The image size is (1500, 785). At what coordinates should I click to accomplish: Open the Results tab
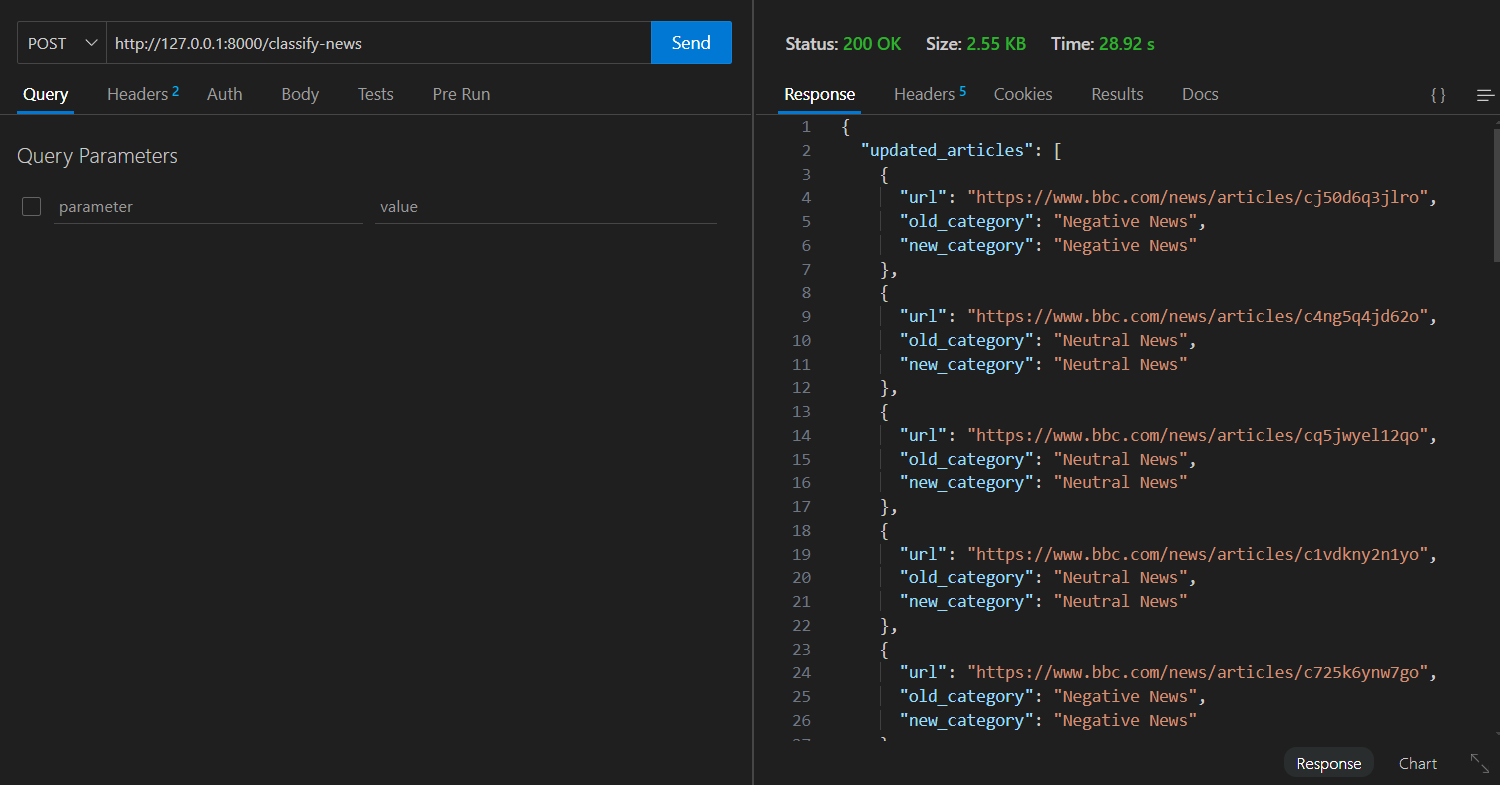click(1117, 94)
